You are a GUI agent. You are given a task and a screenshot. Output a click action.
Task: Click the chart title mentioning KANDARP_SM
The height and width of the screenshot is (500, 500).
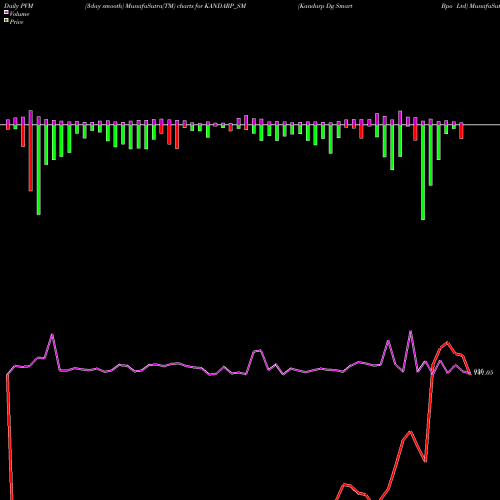tap(165, 6)
